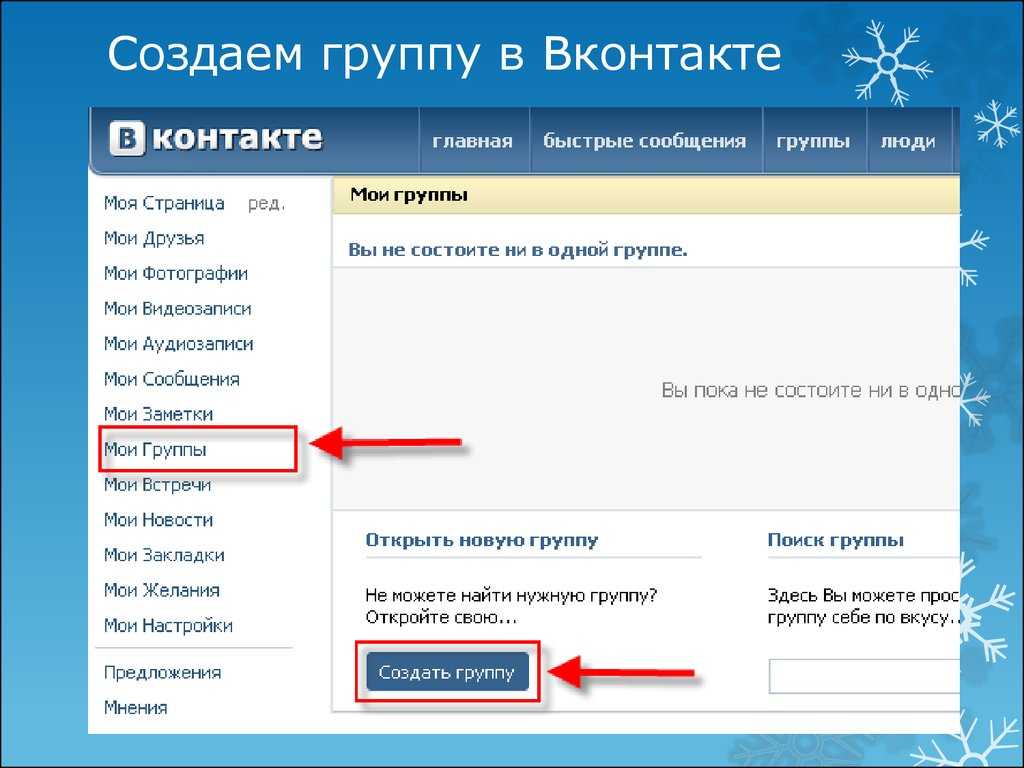Image resolution: width=1024 pixels, height=768 pixels.
Task: Open Мои Новости in sidebar
Action: pyautogui.click(x=159, y=520)
